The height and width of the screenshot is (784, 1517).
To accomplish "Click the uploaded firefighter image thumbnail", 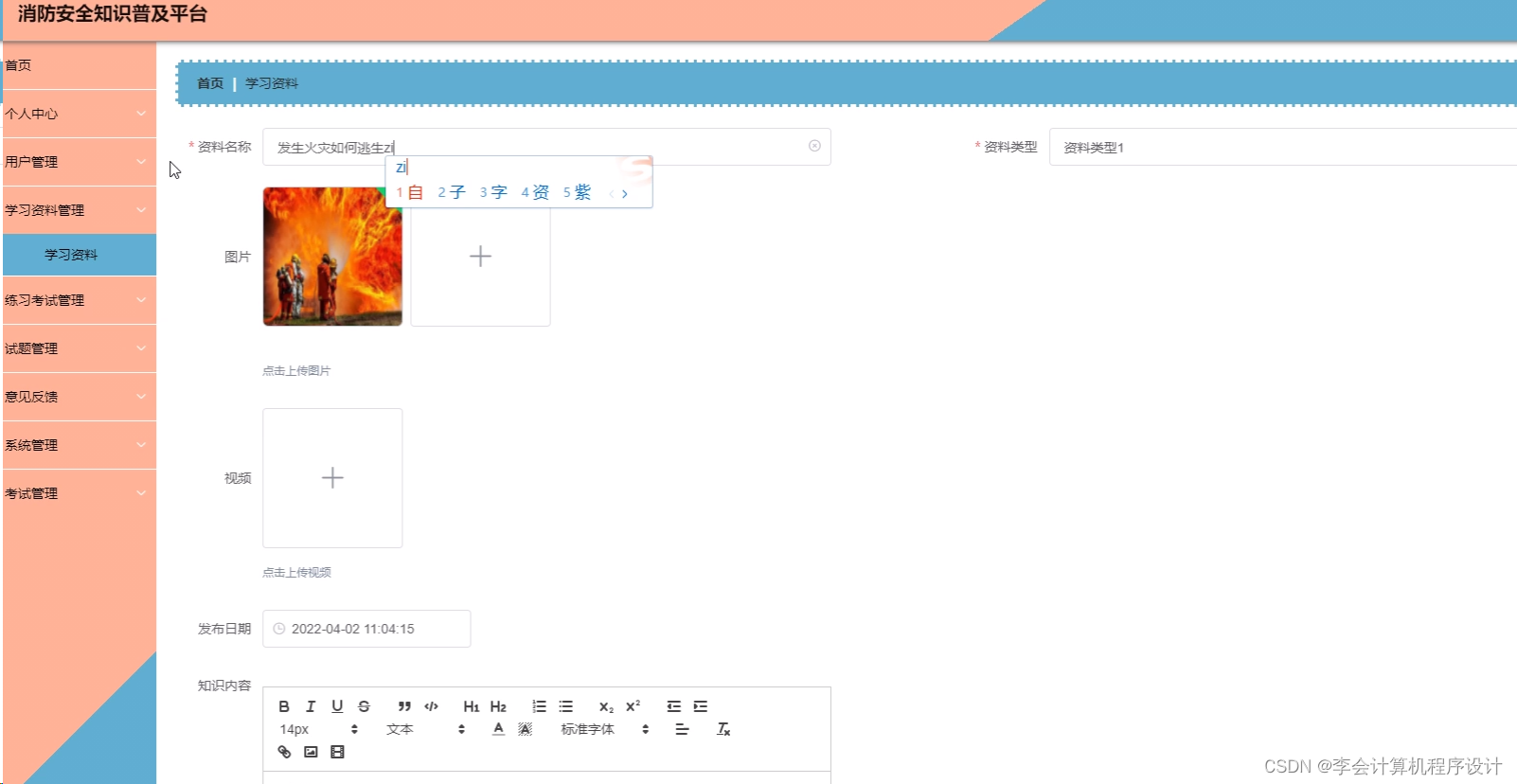I will [332, 256].
